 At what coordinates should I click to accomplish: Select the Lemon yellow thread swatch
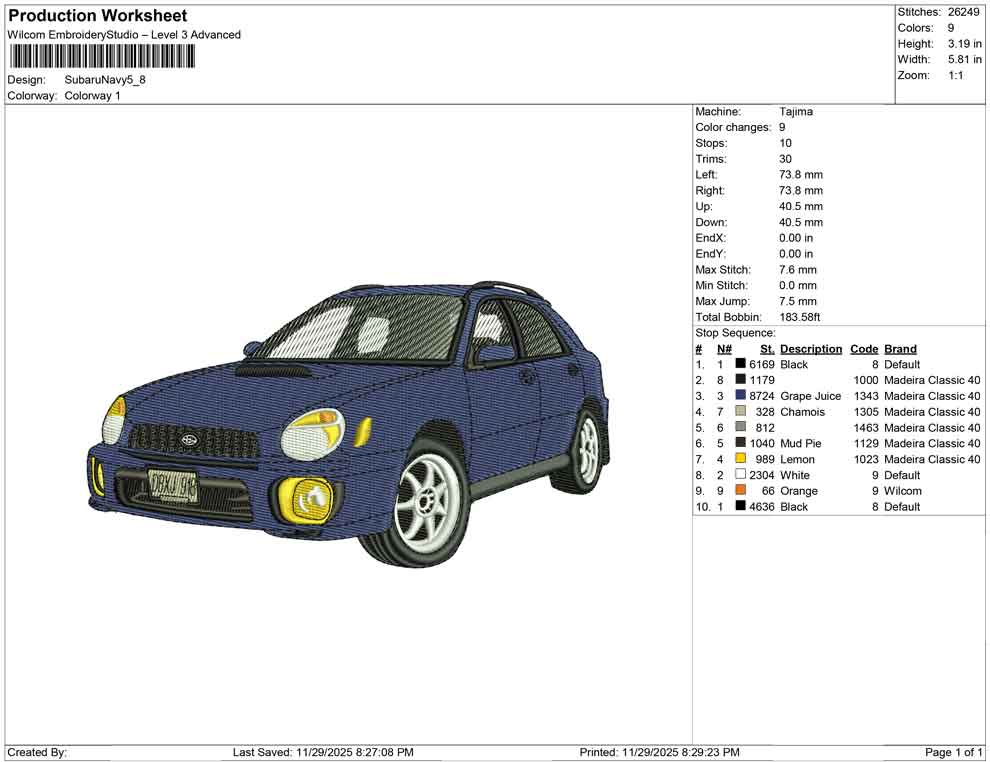tap(740, 459)
